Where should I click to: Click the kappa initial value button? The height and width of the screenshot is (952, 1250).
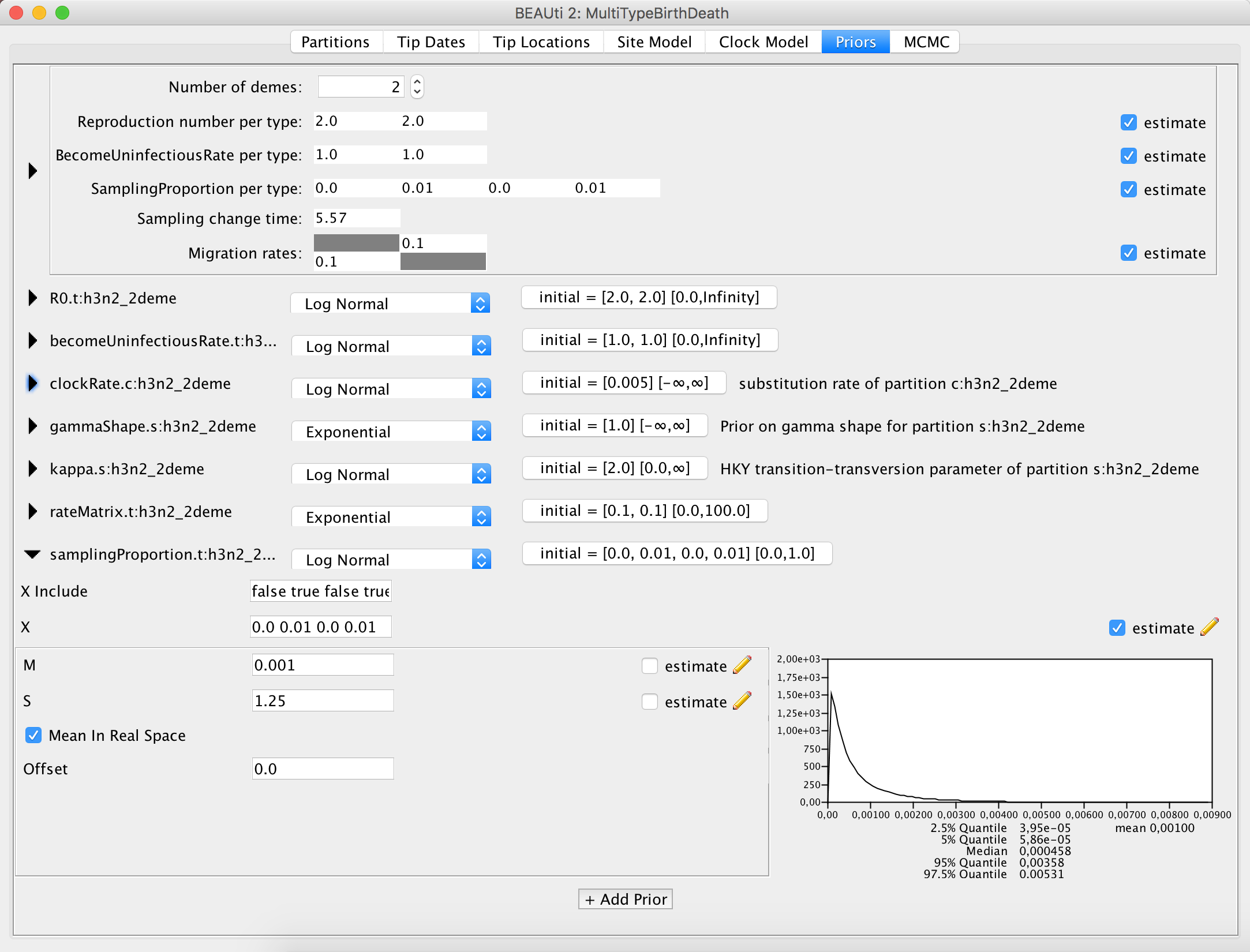click(615, 468)
